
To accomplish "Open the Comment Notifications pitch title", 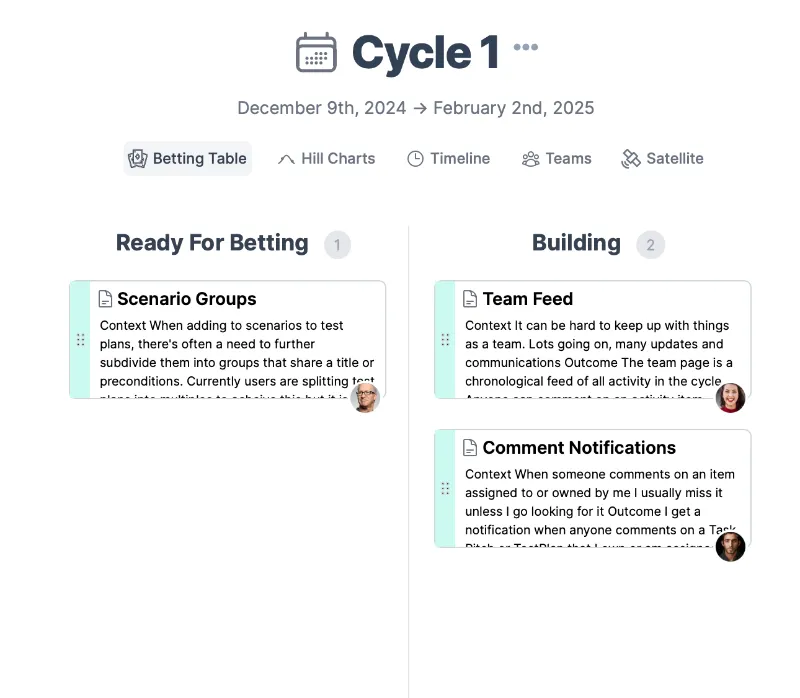I will (x=579, y=447).
